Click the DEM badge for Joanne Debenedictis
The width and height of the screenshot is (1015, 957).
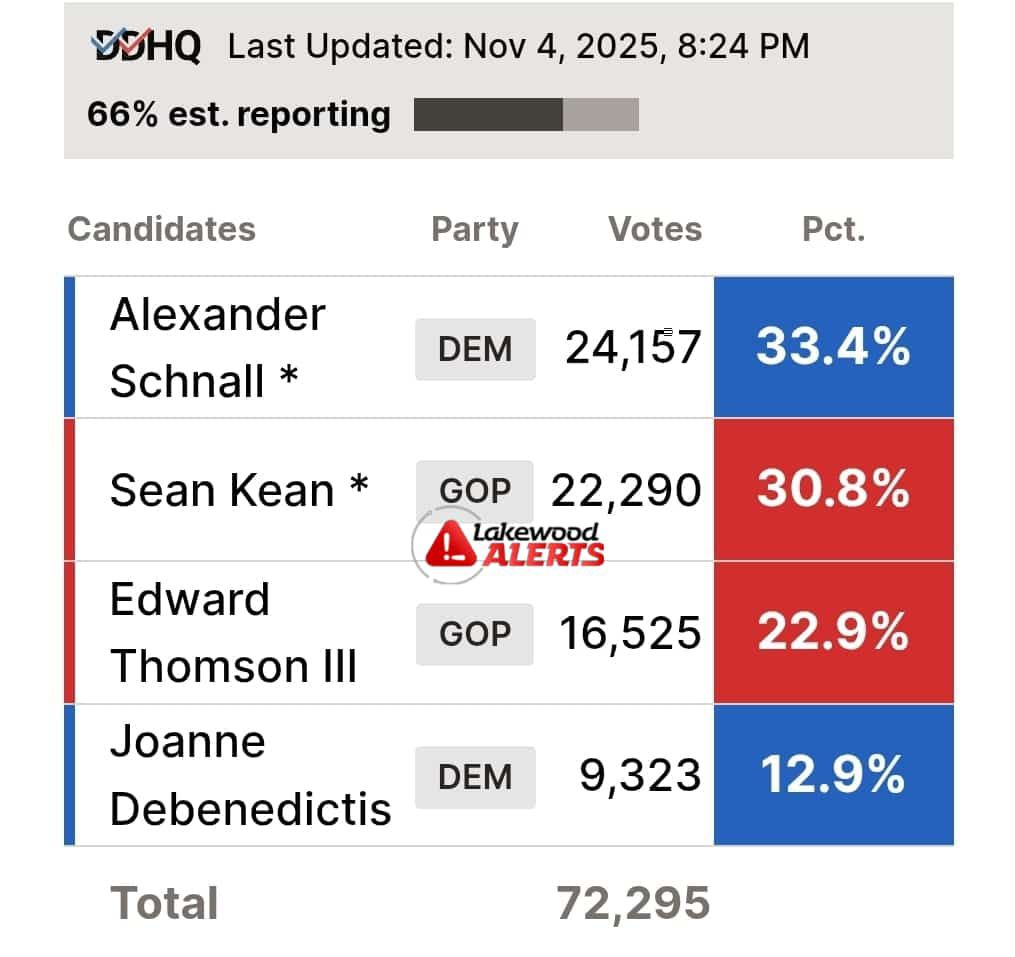[475, 777]
